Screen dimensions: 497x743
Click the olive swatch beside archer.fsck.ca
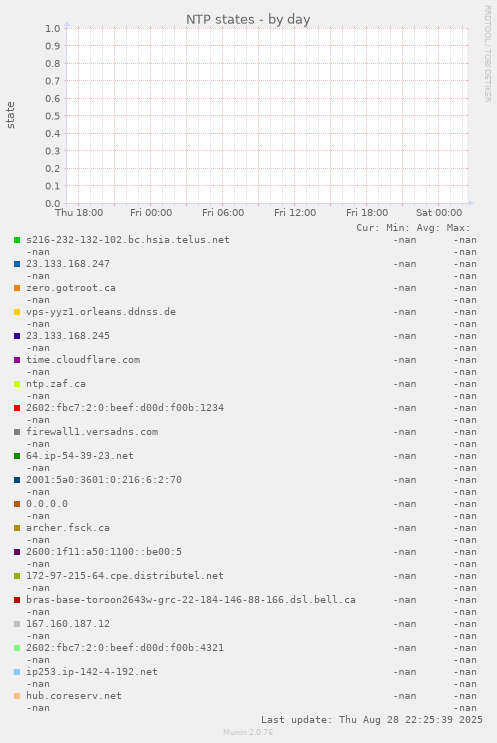[x=17, y=528]
